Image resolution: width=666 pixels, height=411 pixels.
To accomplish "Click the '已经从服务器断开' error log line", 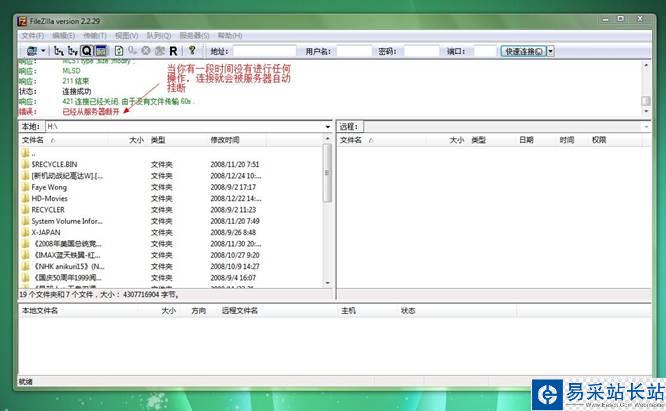I will (x=90, y=112).
